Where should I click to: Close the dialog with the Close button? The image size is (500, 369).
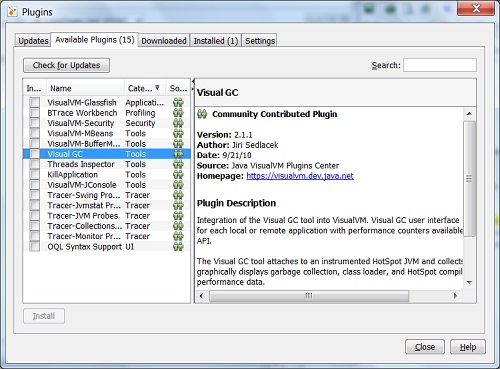pos(425,347)
